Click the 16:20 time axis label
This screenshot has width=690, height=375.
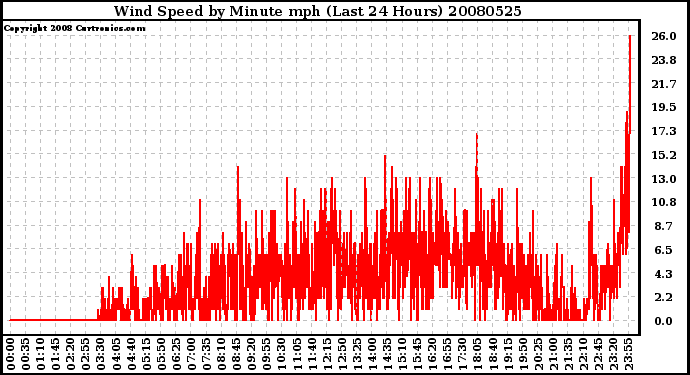pos(433,354)
